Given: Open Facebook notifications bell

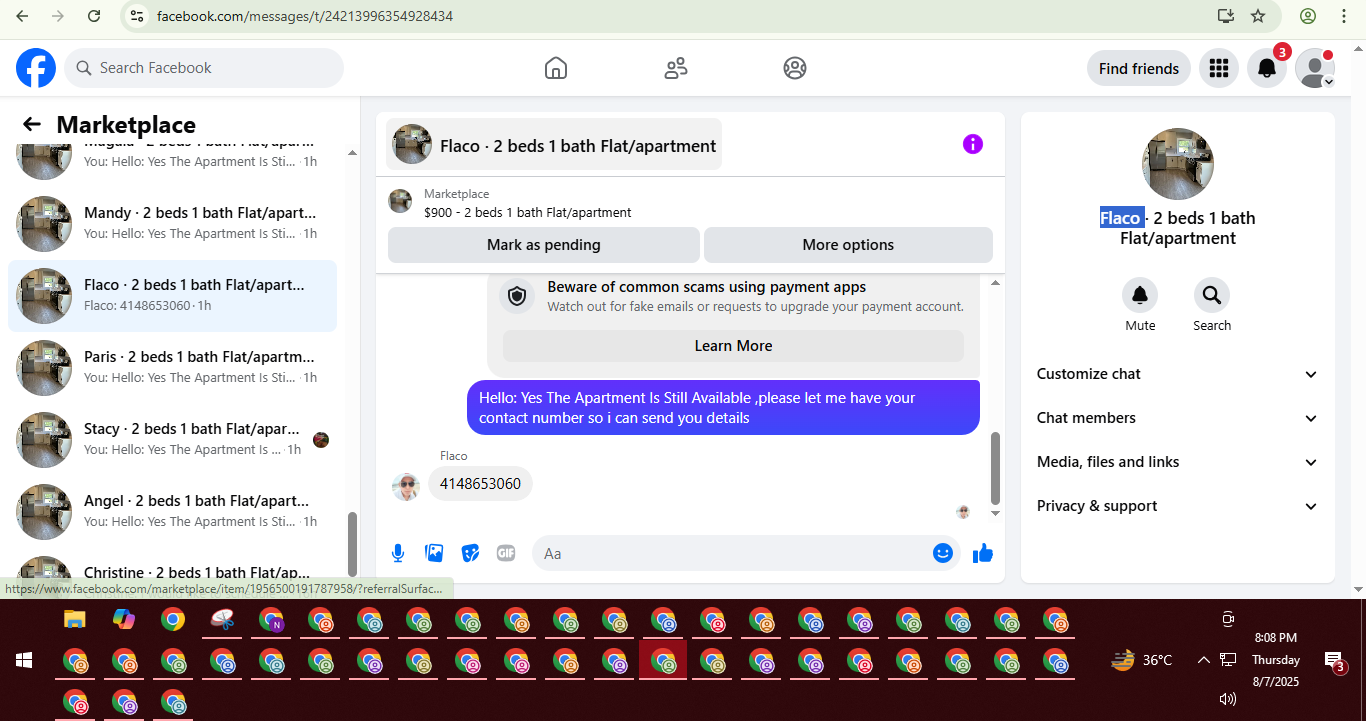Looking at the screenshot, I should click(1266, 68).
